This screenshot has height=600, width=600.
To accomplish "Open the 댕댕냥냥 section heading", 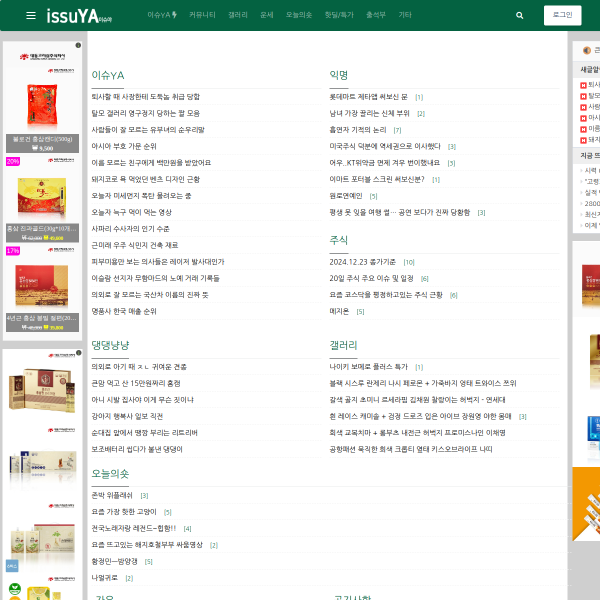I will pos(110,345).
